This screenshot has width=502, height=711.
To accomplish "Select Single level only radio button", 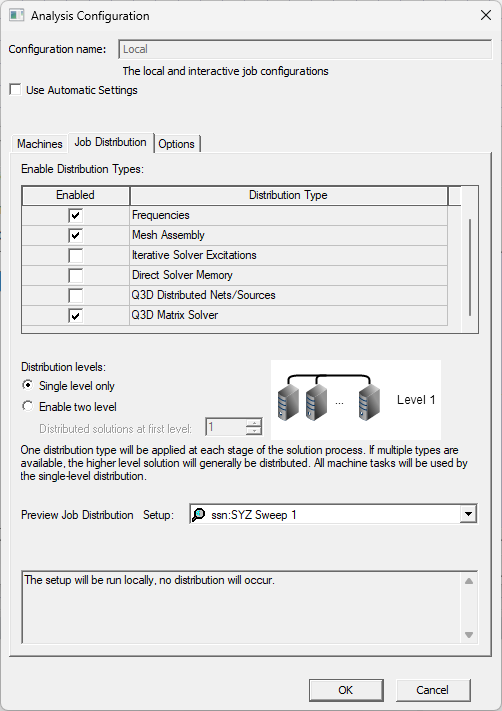I will pyautogui.click(x=28, y=385).
